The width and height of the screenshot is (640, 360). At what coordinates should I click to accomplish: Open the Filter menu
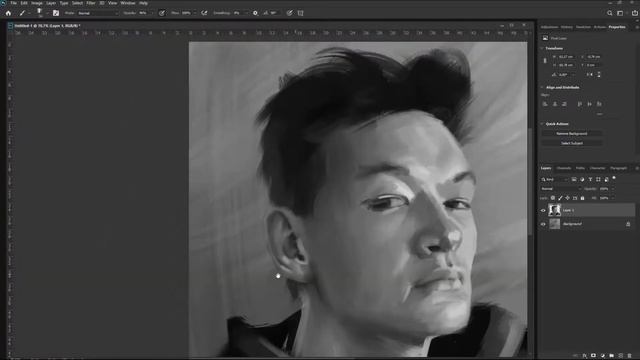[91, 3]
